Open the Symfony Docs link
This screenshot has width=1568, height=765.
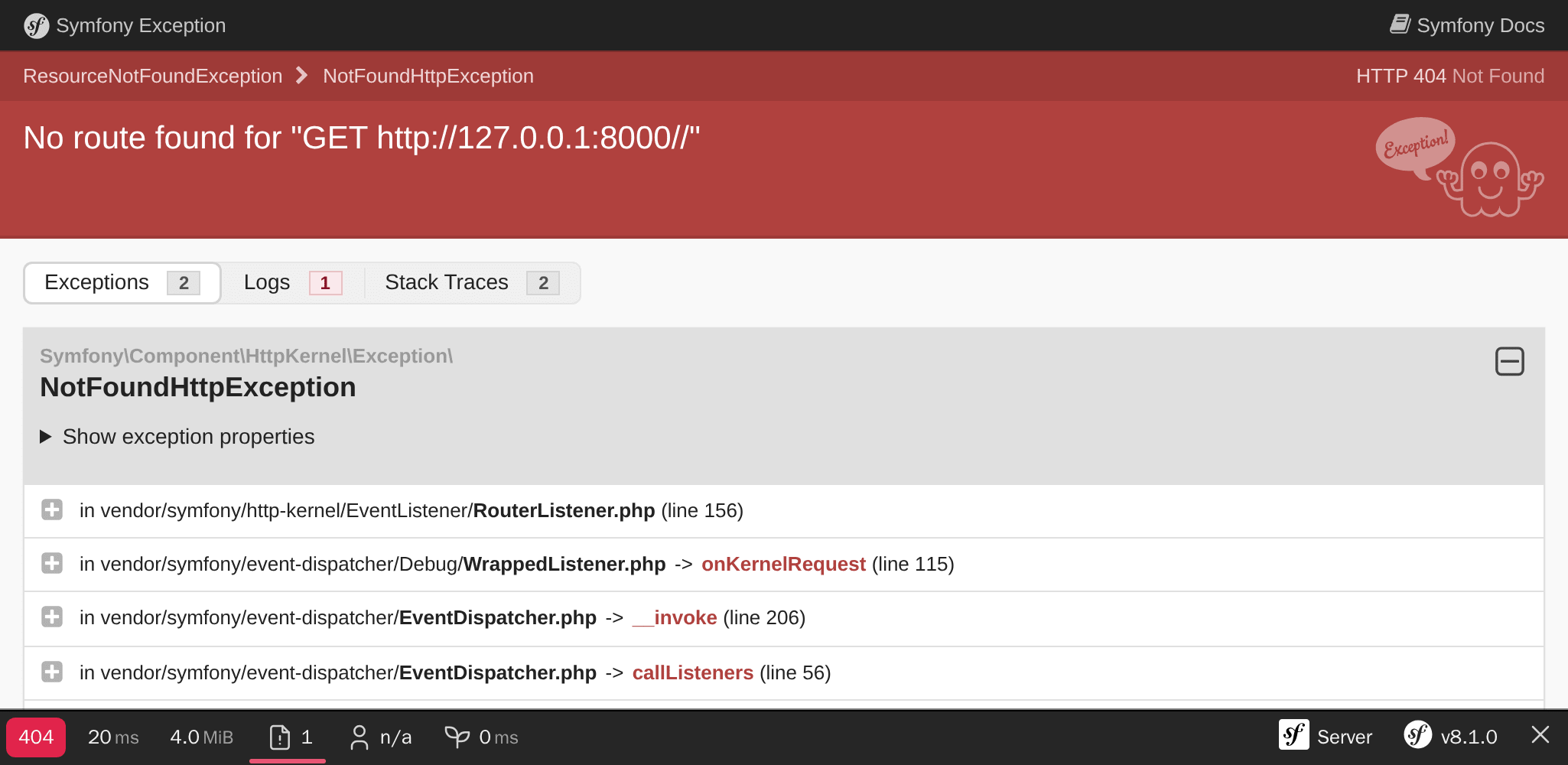[1467, 25]
